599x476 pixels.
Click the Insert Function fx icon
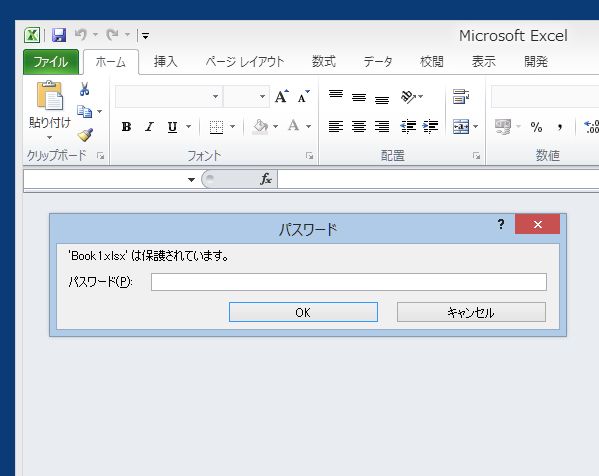266,179
